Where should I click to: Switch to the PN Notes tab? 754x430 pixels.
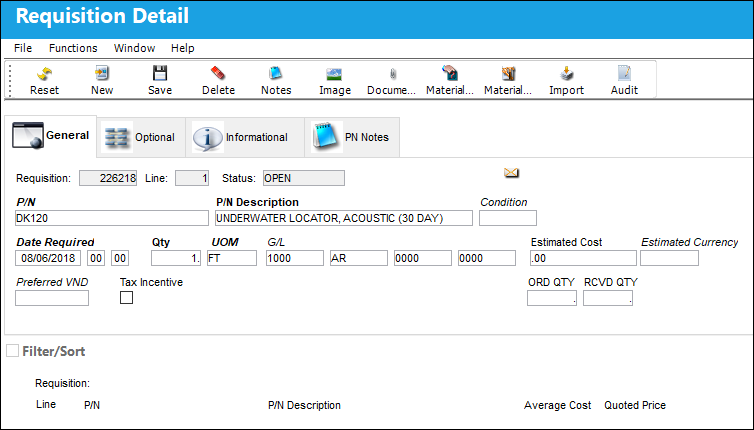(x=352, y=137)
